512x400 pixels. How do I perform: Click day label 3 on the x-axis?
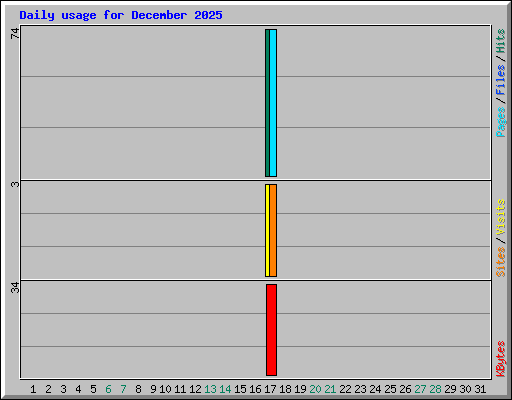(63, 389)
